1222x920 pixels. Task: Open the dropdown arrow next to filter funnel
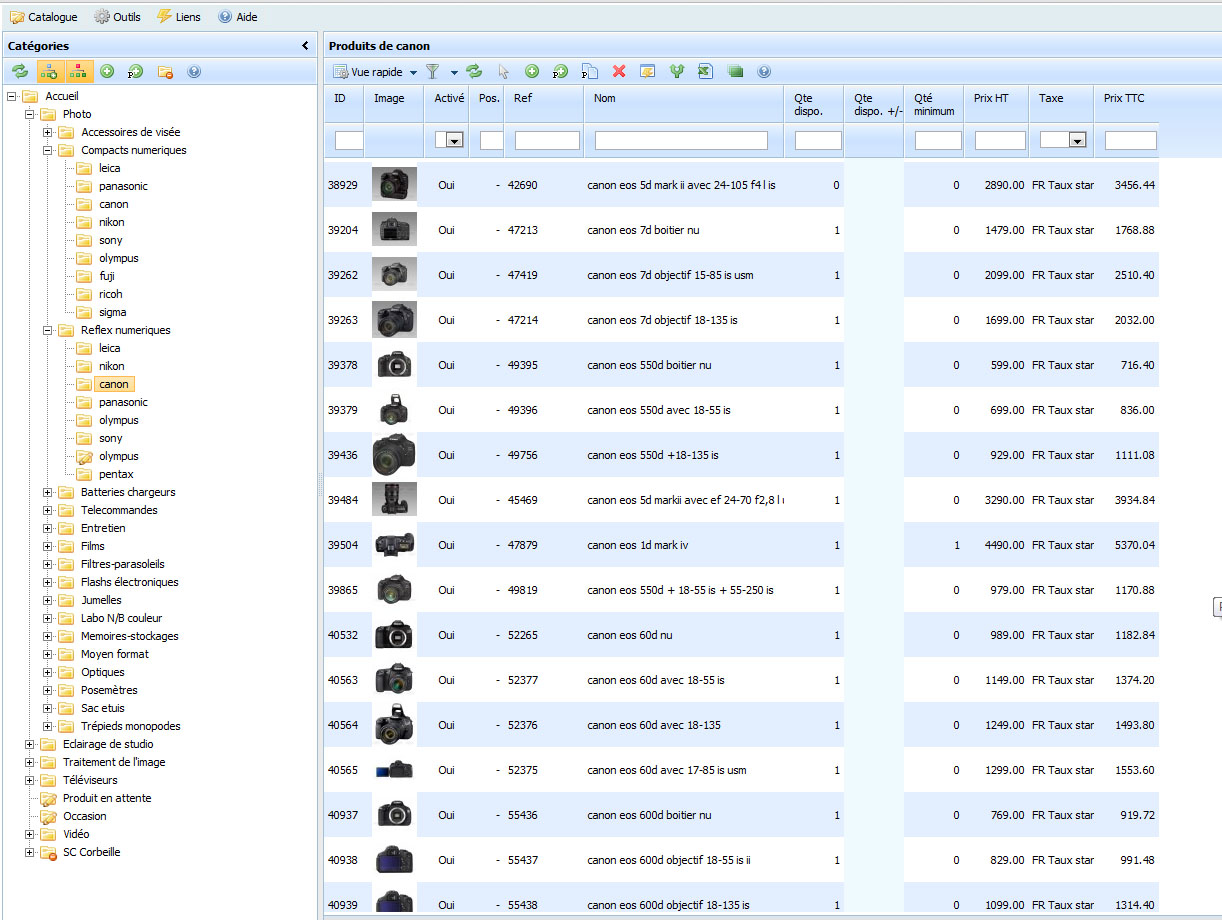pyautogui.click(x=454, y=72)
